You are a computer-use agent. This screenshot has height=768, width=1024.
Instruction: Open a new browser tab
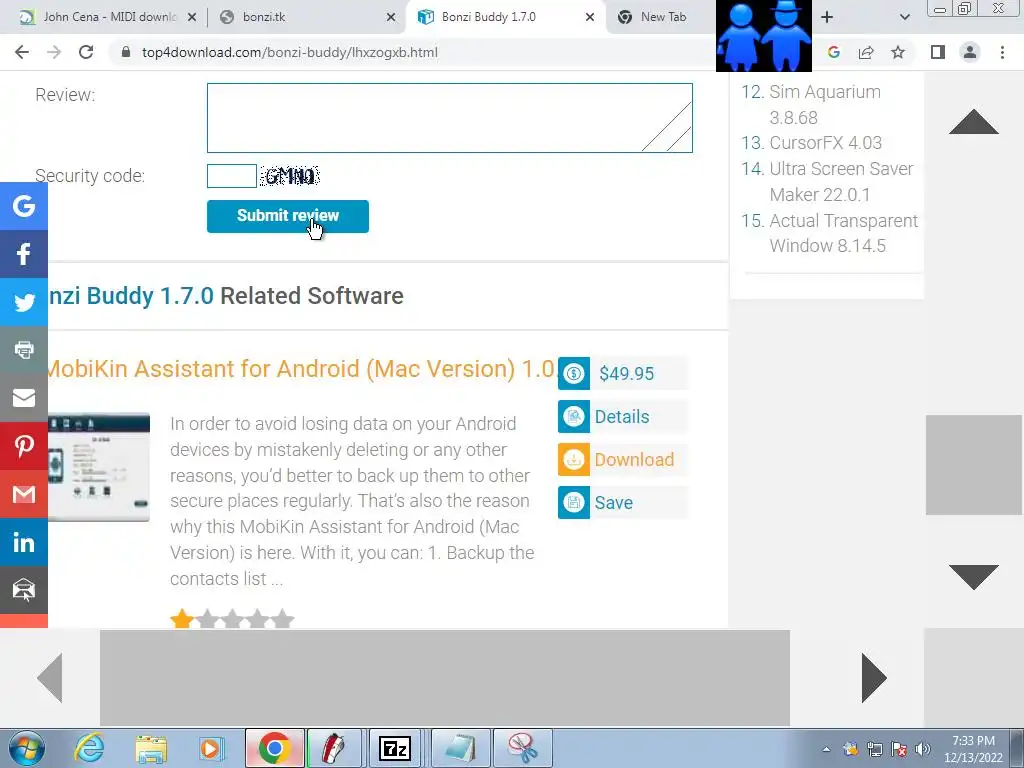coord(827,17)
